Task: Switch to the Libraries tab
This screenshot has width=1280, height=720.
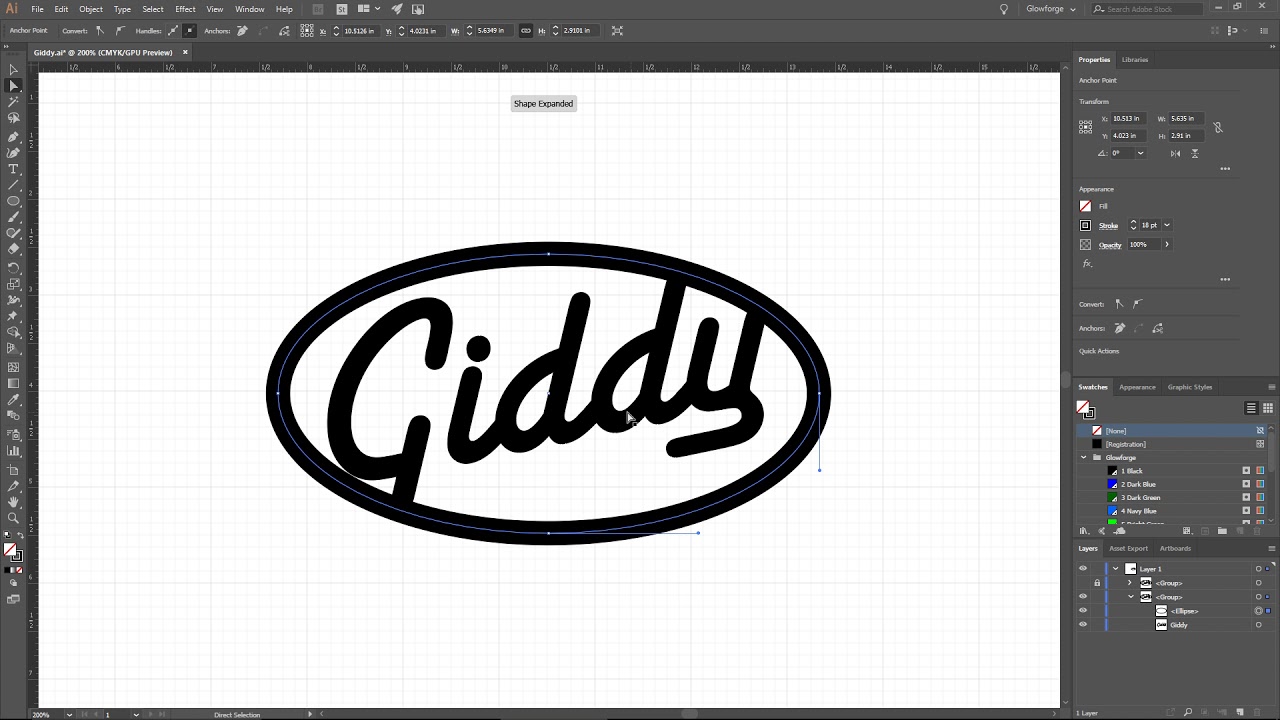Action: click(x=1134, y=60)
